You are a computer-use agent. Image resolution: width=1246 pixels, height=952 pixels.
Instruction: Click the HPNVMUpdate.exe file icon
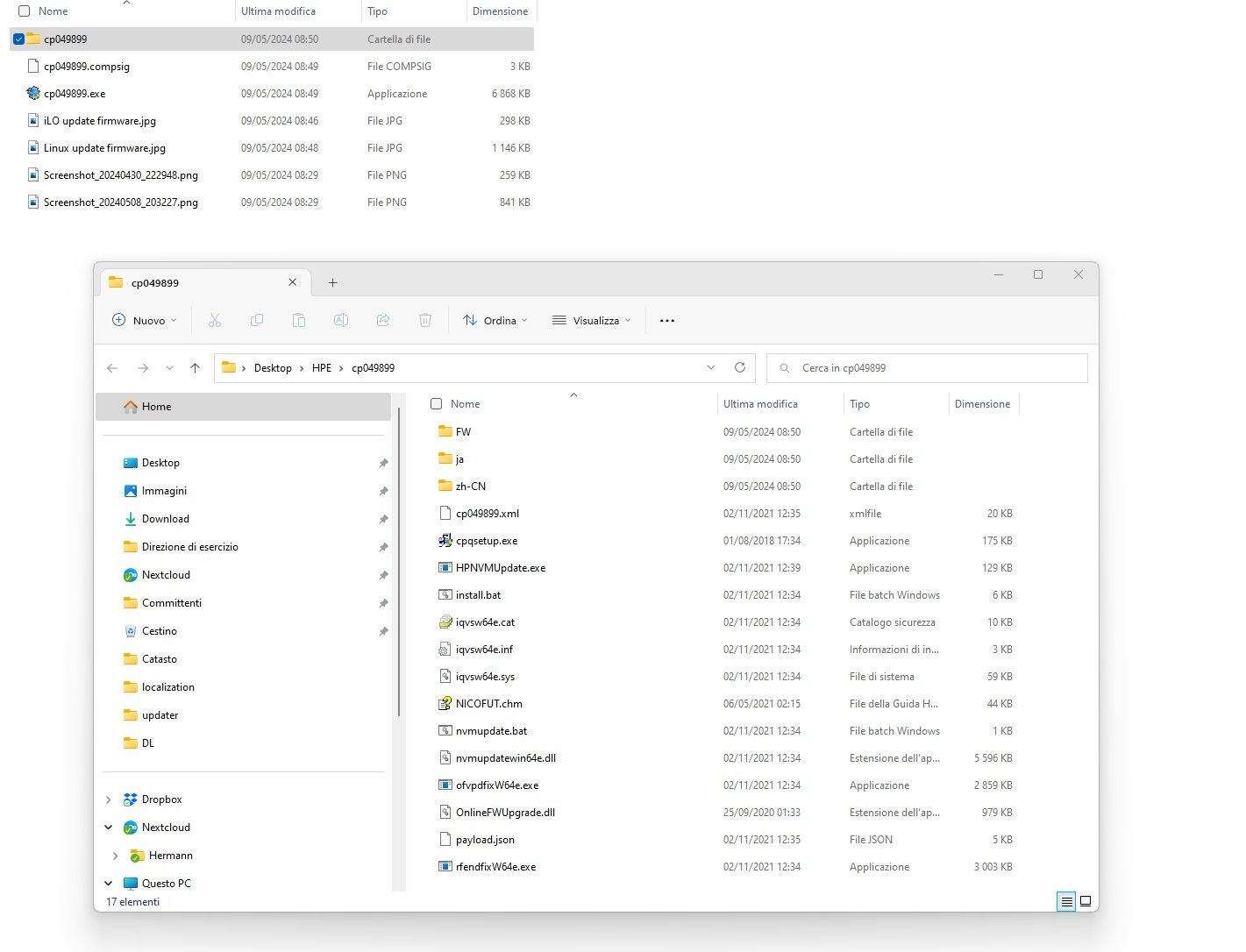click(445, 568)
